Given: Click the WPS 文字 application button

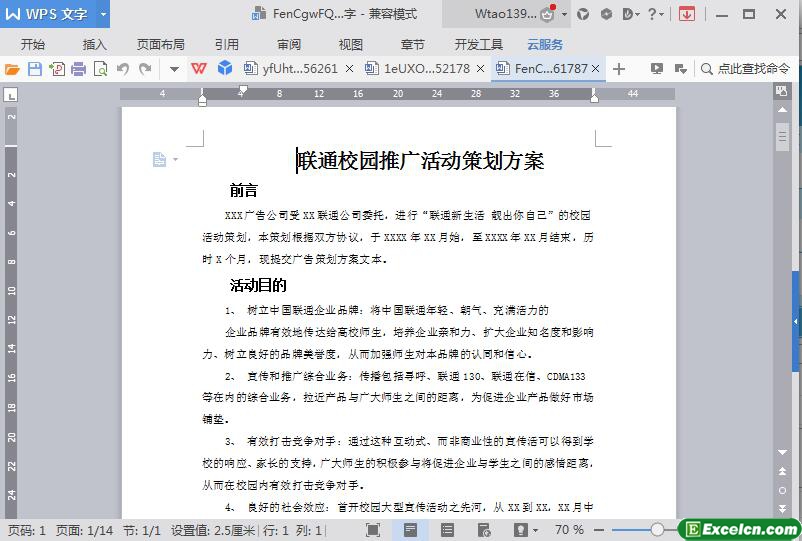Looking at the screenshot, I should pyautogui.click(x=47, y=14).
